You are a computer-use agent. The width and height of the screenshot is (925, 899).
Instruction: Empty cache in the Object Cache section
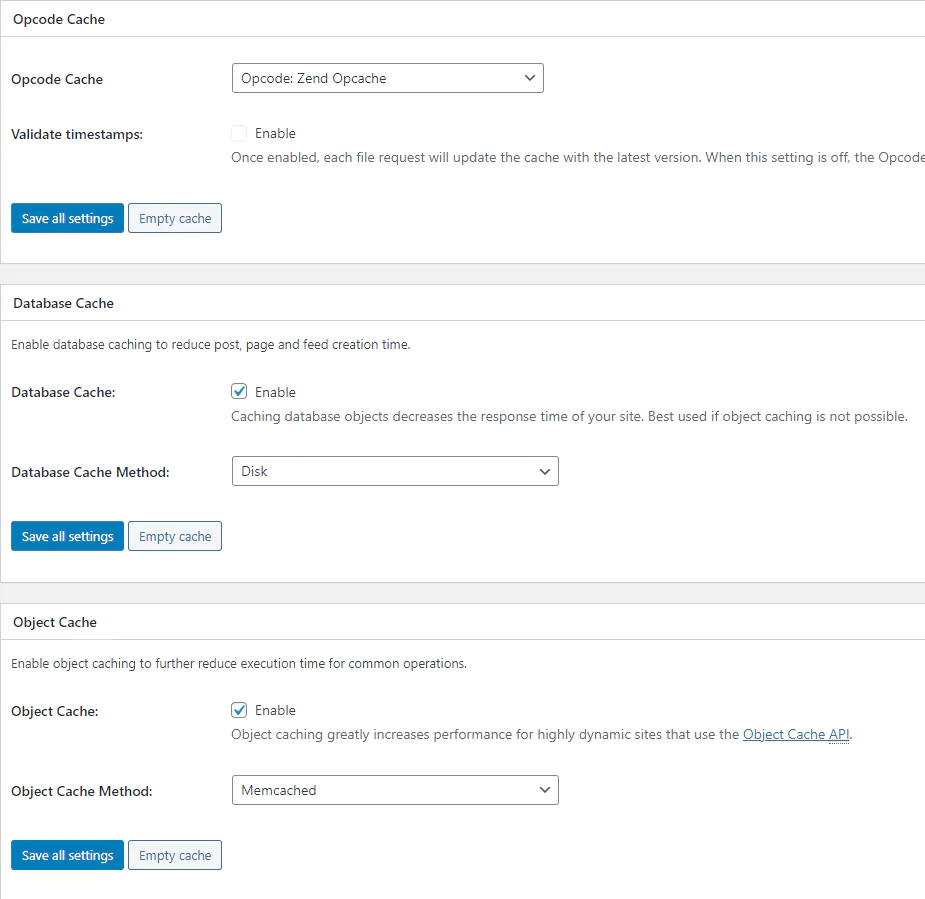(x=175, y=855)
